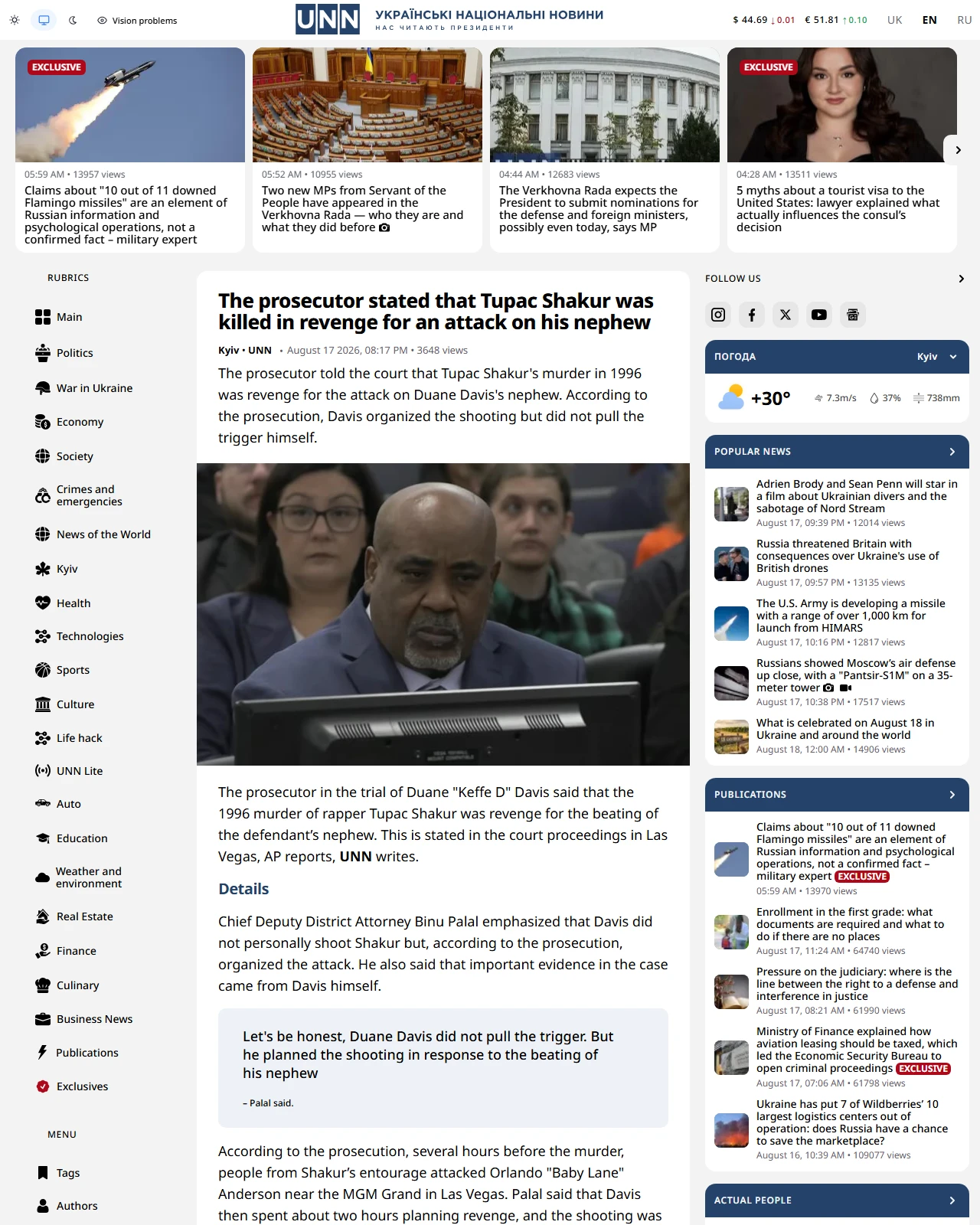Open Culinary chef hat icon
This screenshot has height=1225, width=980.
tap(43, 985)
